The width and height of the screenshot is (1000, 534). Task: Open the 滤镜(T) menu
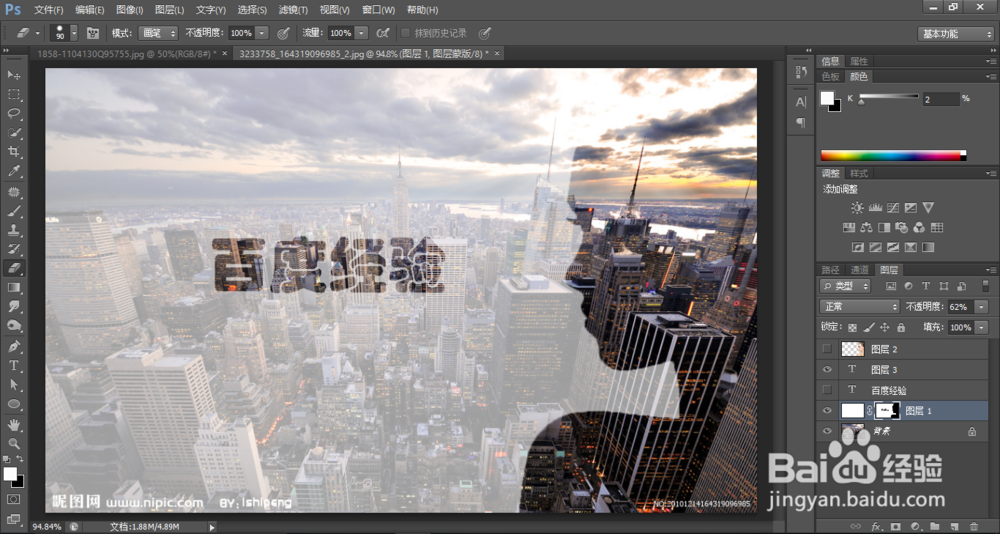tap(293, 10)
